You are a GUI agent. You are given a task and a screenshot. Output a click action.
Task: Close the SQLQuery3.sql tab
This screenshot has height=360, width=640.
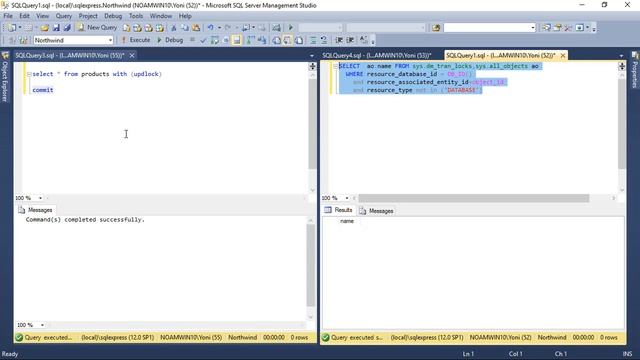(132, 55)
